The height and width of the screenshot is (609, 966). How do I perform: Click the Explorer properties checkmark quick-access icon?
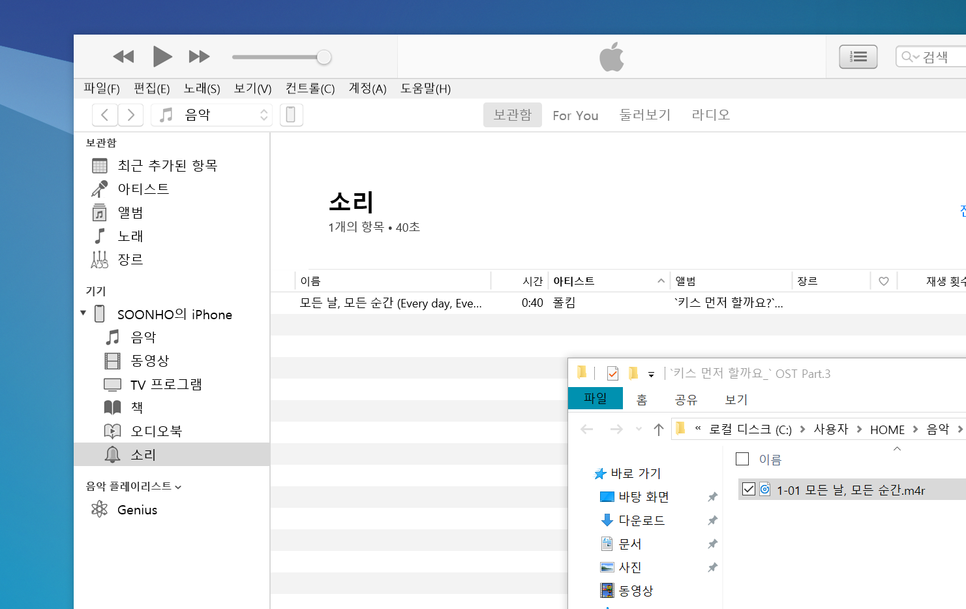(x=612, y=373)
